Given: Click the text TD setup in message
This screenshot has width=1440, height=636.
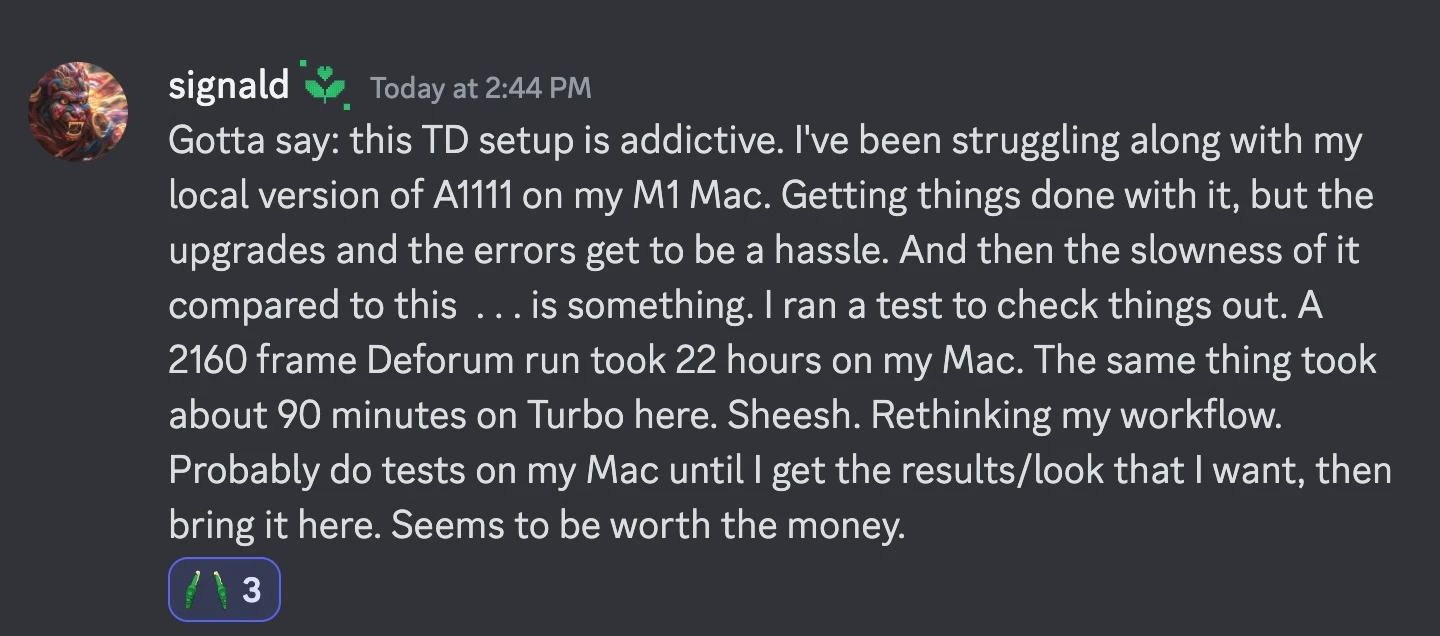Looking at the screenshot, I should point(496,141).
